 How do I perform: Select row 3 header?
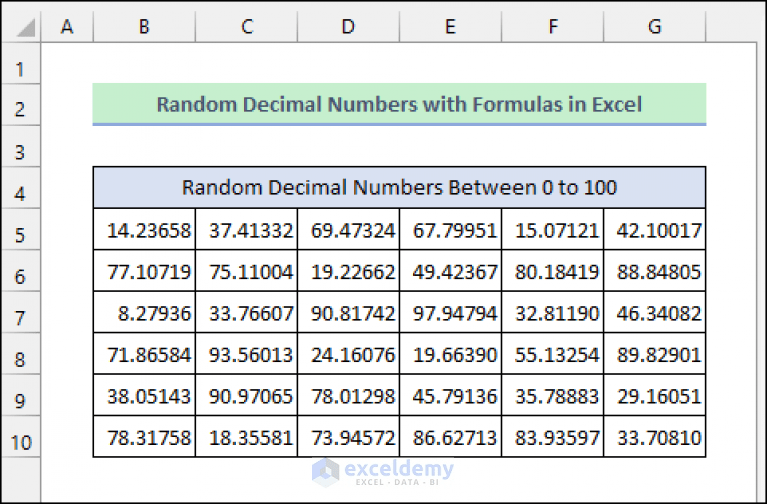click(20, 146)
